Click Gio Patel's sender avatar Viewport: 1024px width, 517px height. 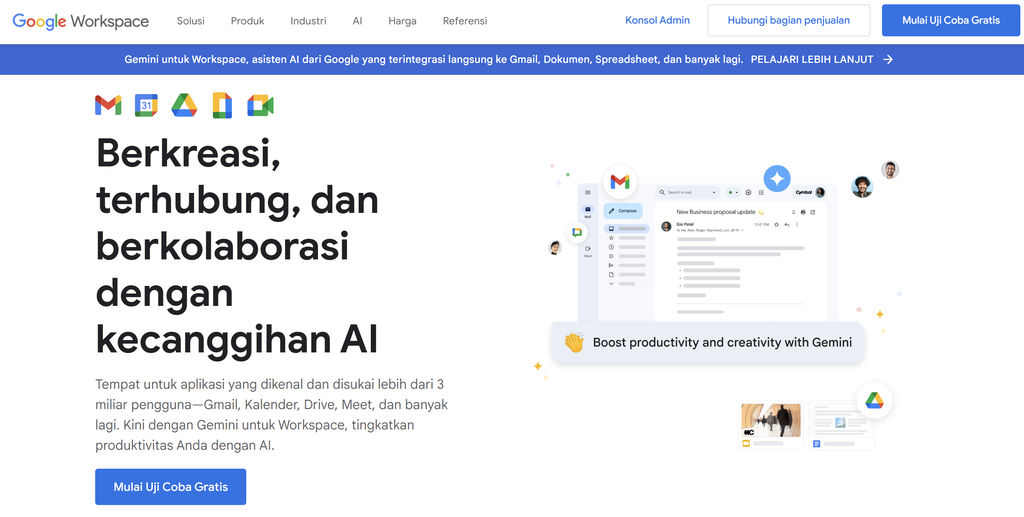coord(666,227)
